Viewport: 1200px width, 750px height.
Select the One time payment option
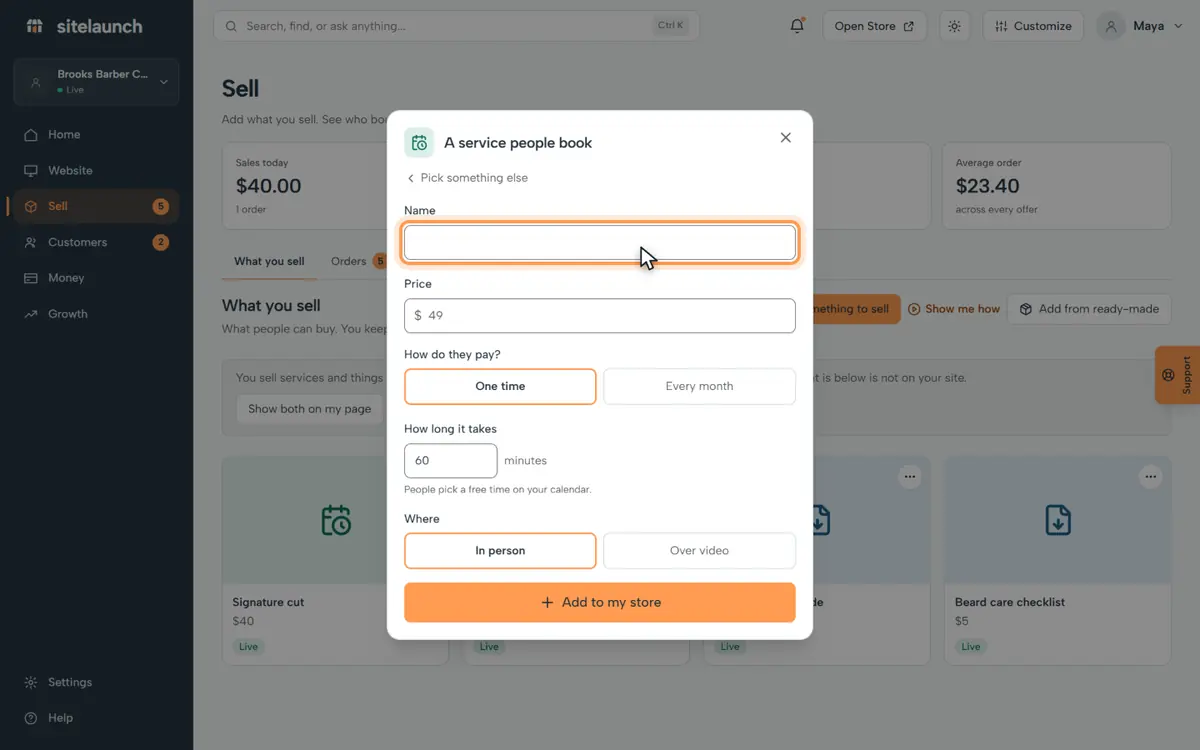coord(500,386)
